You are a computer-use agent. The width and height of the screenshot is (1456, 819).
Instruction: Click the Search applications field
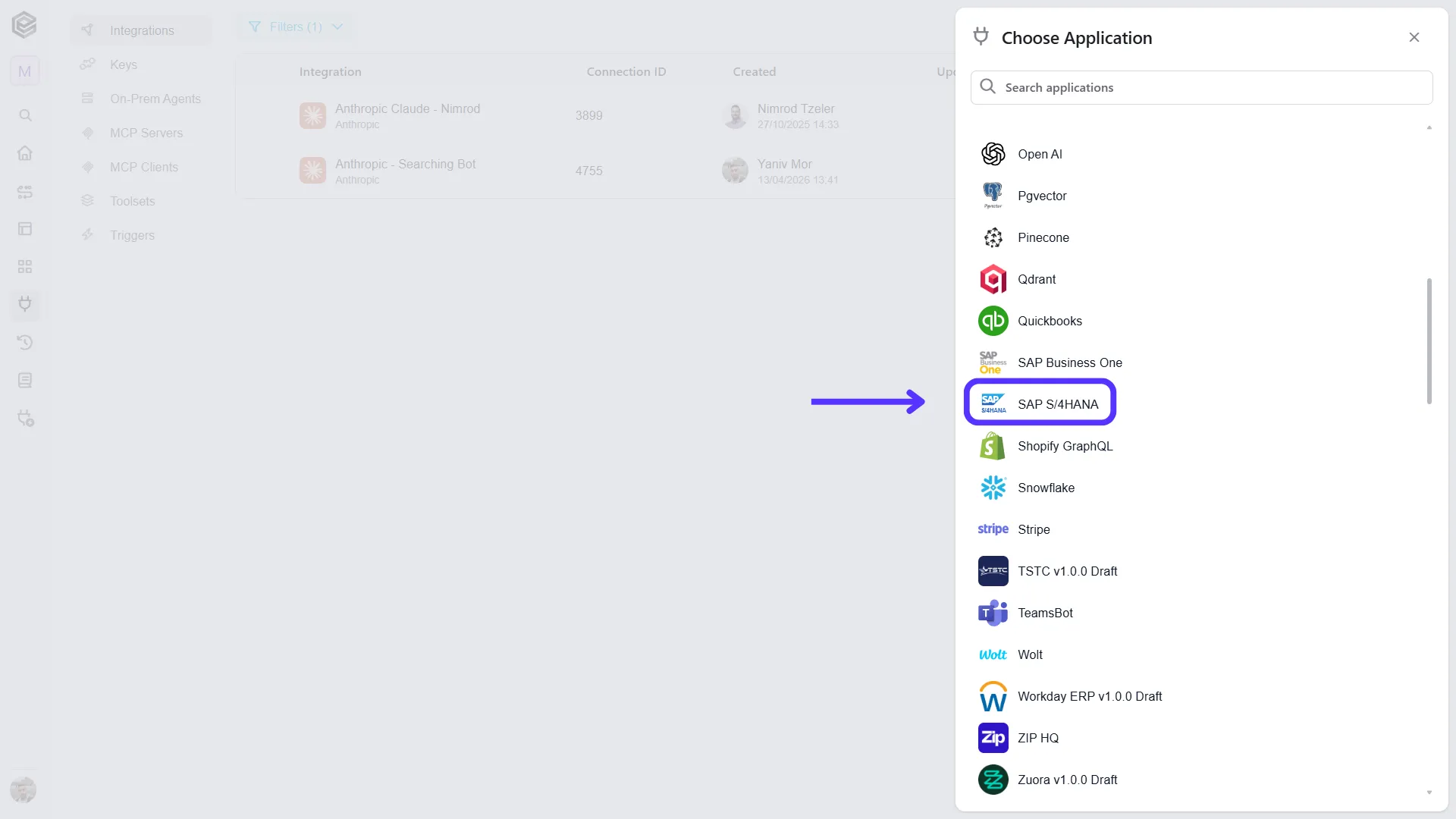[x=1201, y=87]
